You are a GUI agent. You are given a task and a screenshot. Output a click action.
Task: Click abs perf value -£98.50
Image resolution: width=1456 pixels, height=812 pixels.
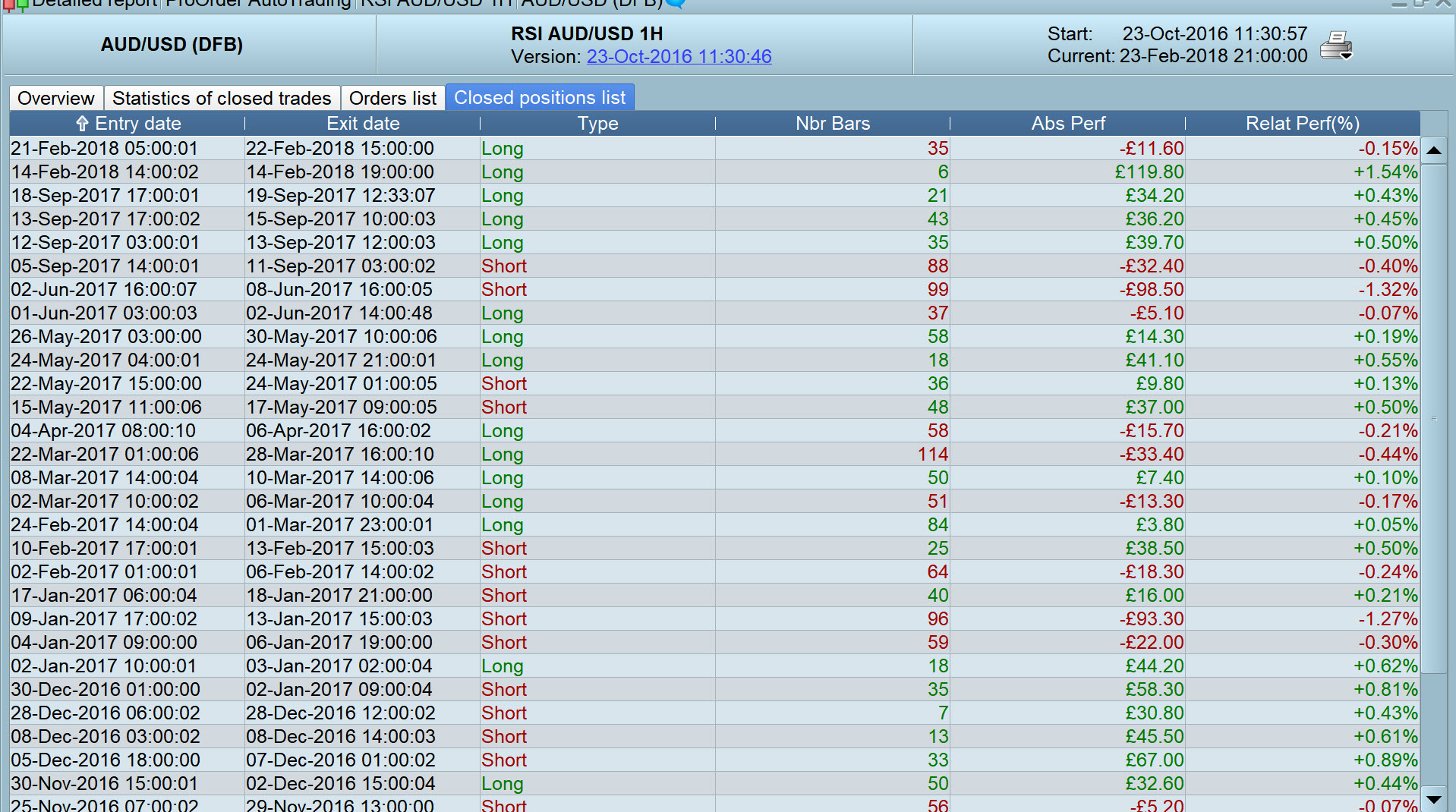pos(1152,290)
